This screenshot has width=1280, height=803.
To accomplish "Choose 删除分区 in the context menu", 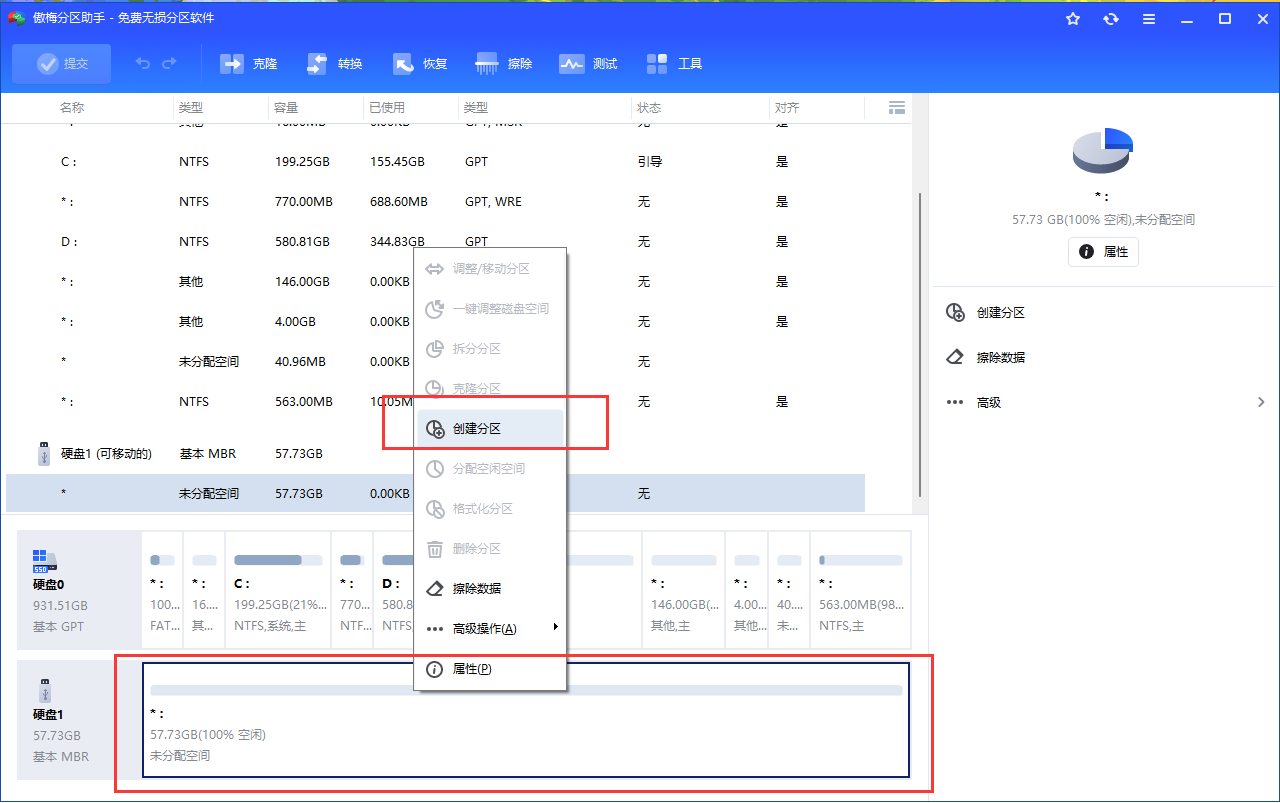I will [490, 549].
